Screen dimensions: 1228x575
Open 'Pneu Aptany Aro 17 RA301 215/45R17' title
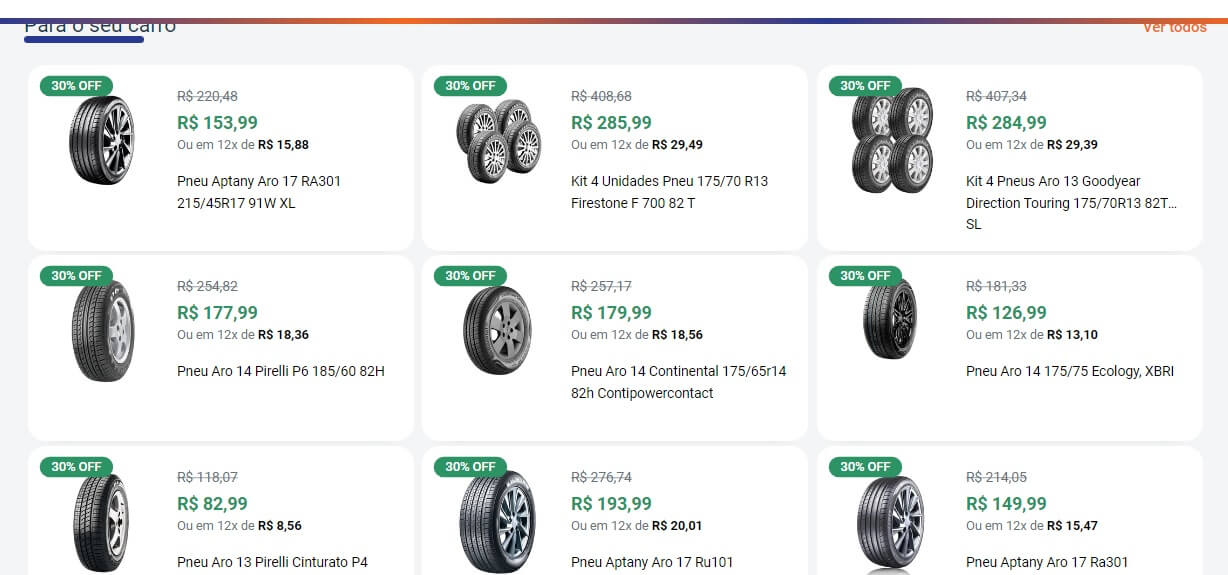[x=259, y=192]
